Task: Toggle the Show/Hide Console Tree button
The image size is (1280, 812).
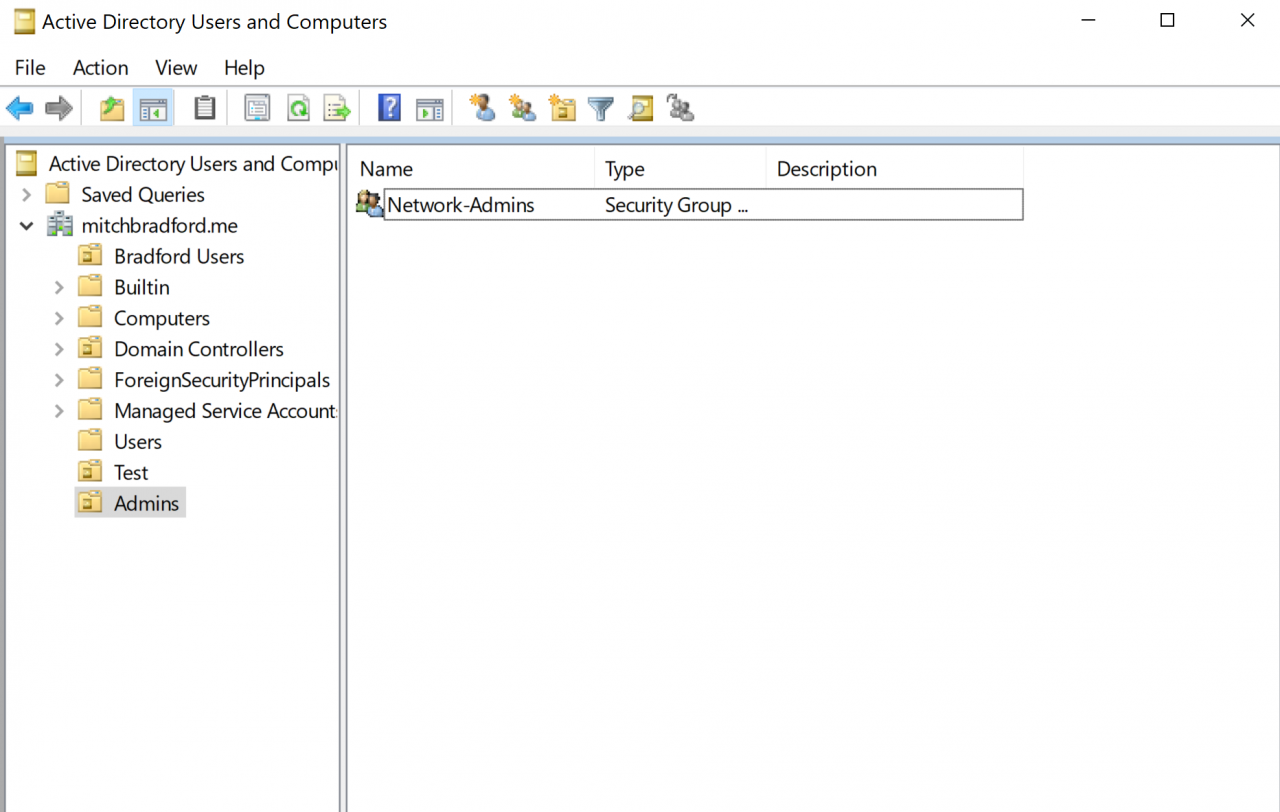Action: coord(153,107)
